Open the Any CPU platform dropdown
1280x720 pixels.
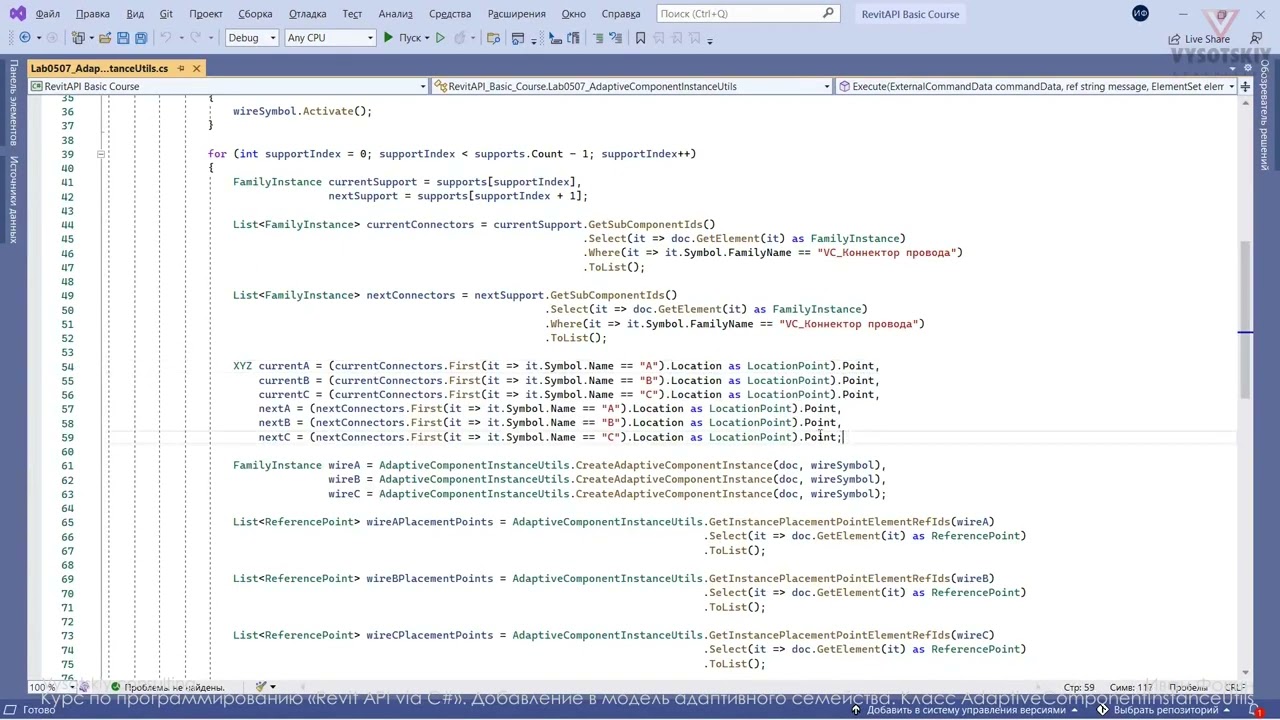coord(329,38)
